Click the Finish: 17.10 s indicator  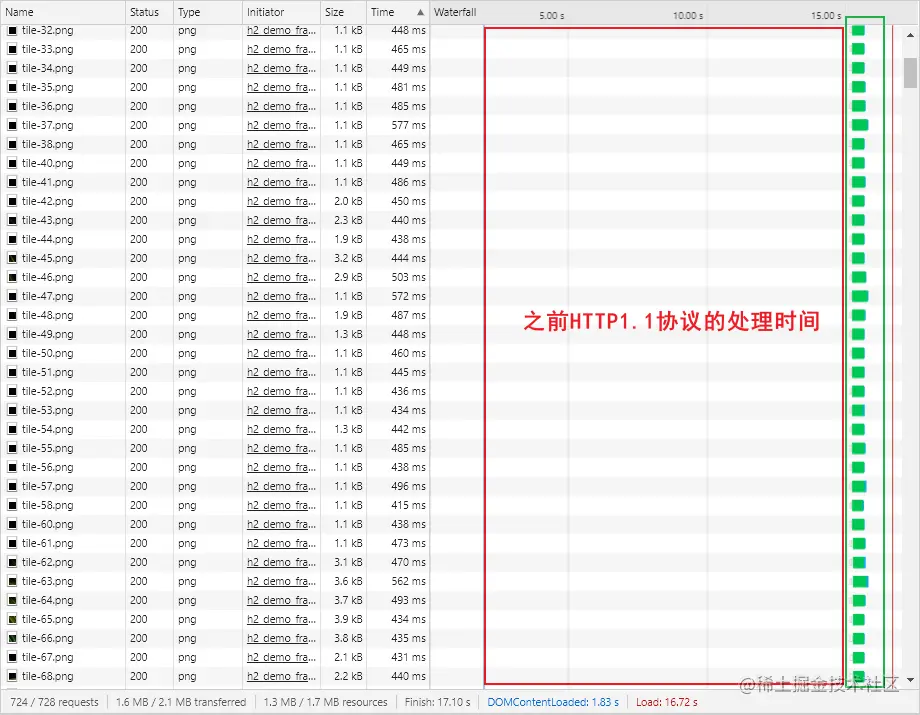(x=438, y=701)
